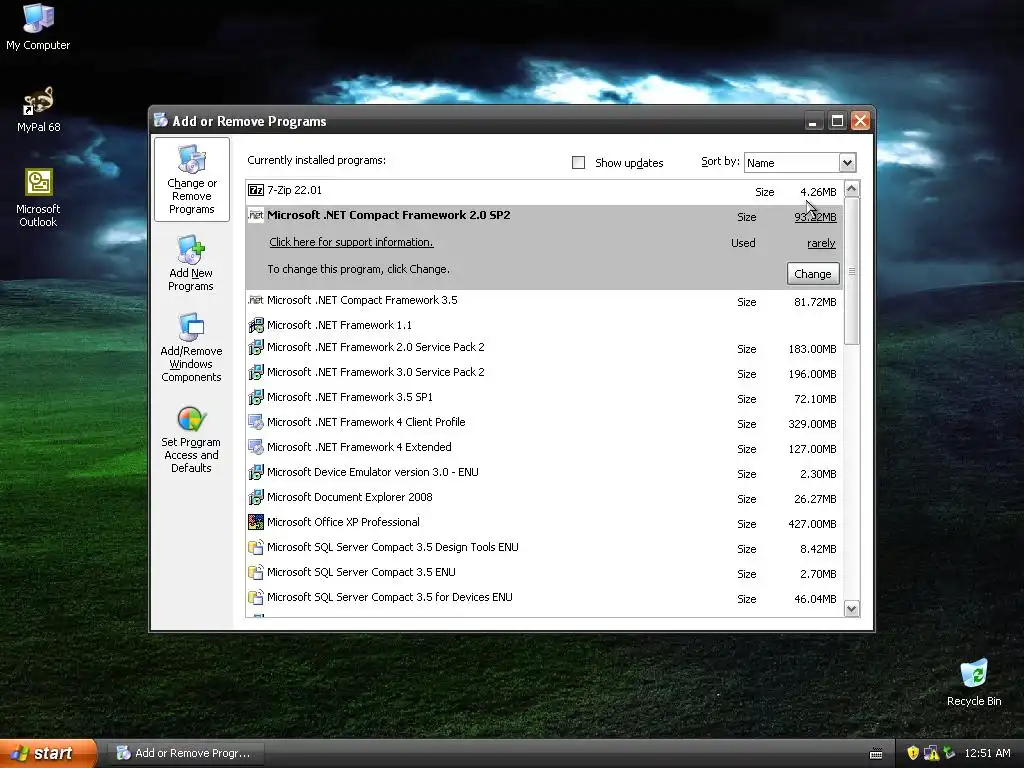The image size is (1024, 768).
Task: Open Set Program Access and Defaults
Action: click(191, 440)
